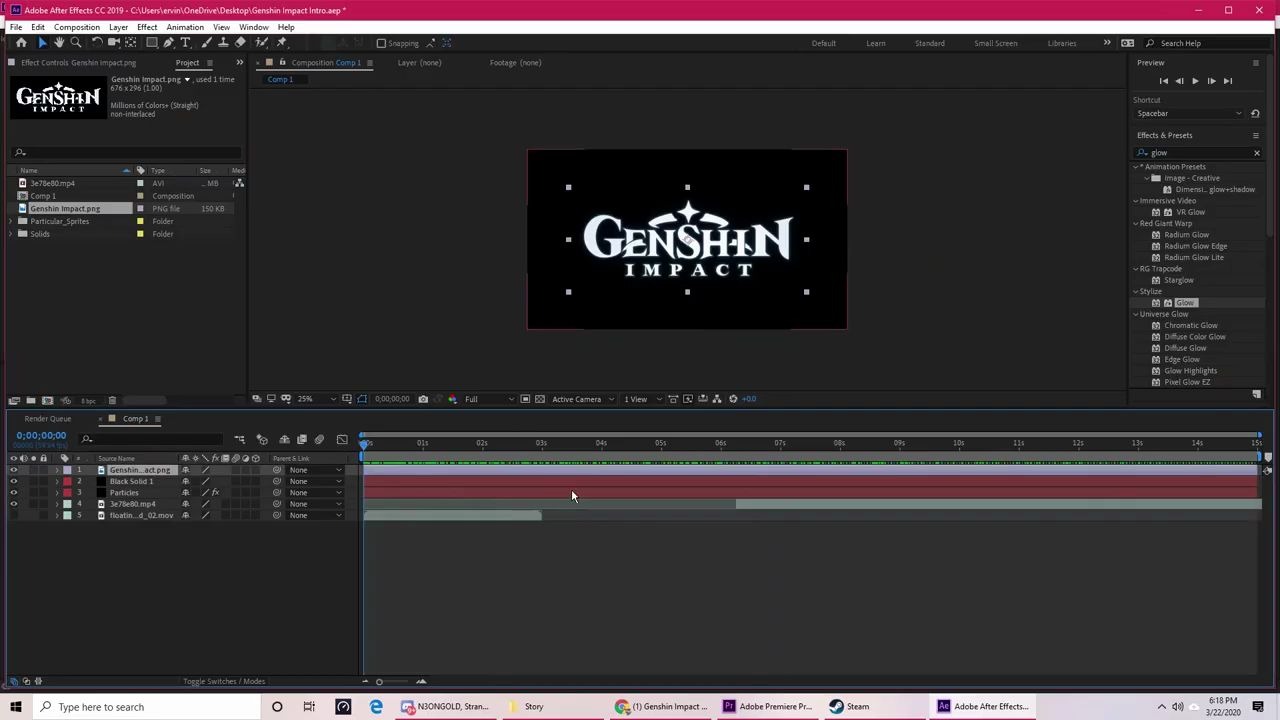Open the Layer menu

[118, 27]
